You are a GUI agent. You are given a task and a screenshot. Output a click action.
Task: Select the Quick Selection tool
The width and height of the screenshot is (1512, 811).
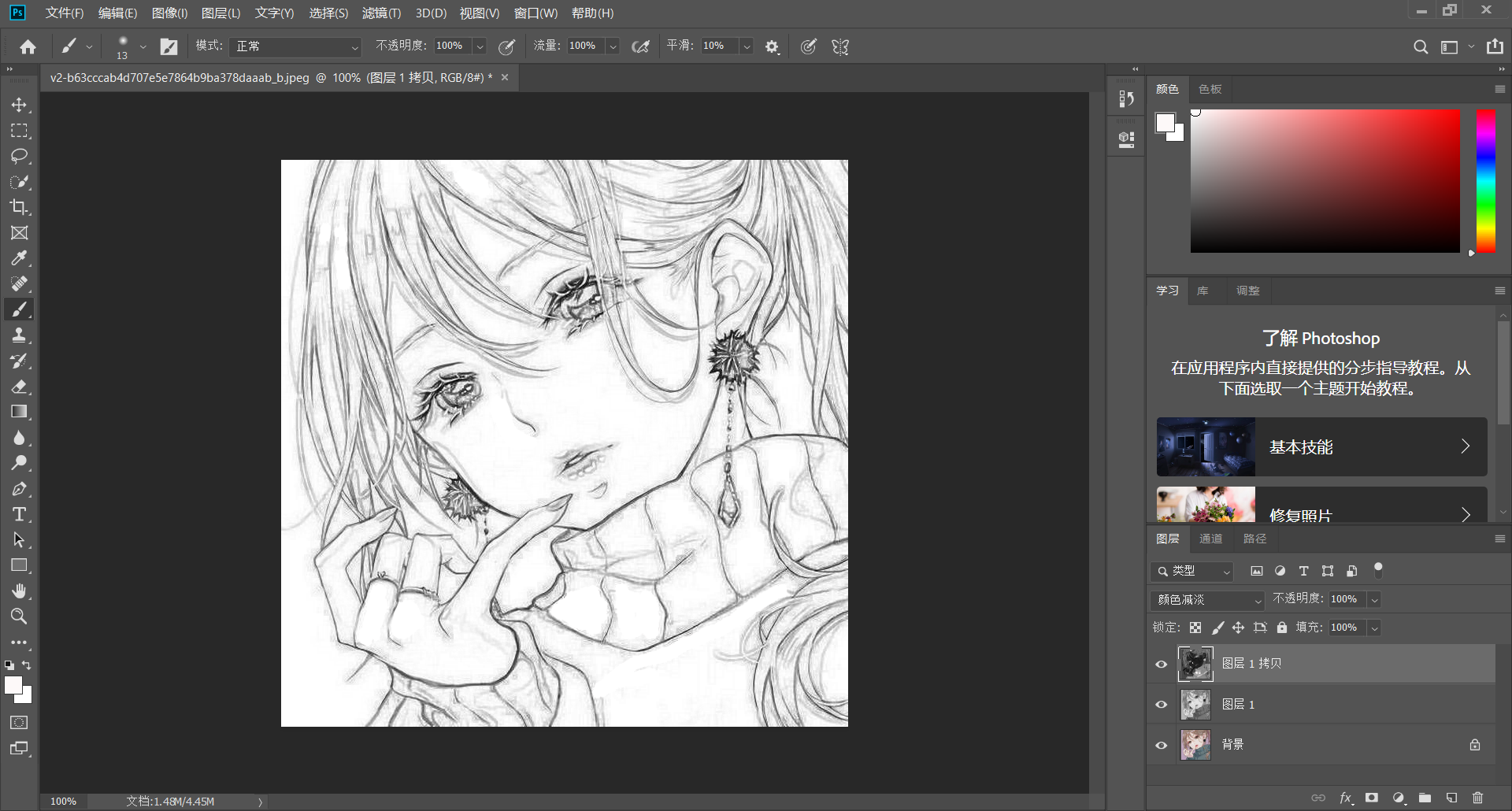click(x=19, y=182)
